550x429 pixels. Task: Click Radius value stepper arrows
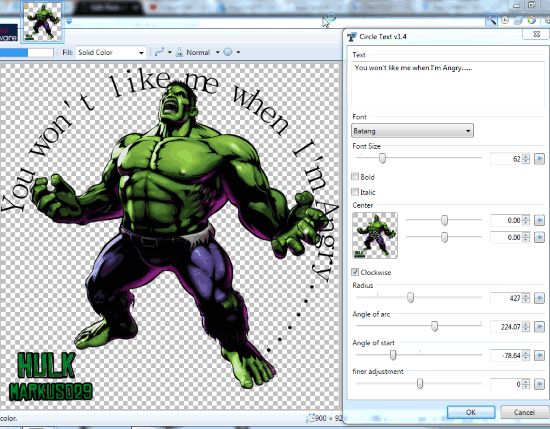pos(525,298)
